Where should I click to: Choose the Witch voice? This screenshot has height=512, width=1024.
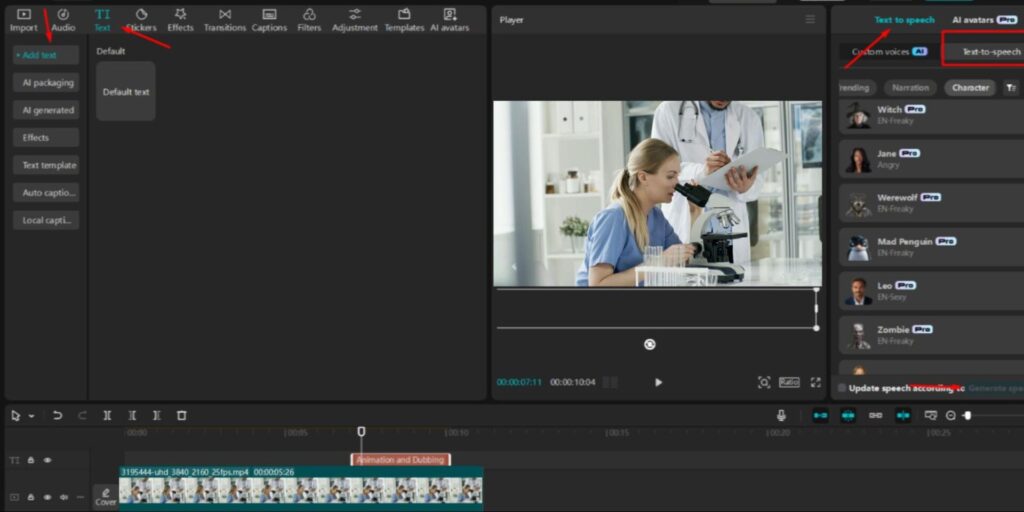931,115
